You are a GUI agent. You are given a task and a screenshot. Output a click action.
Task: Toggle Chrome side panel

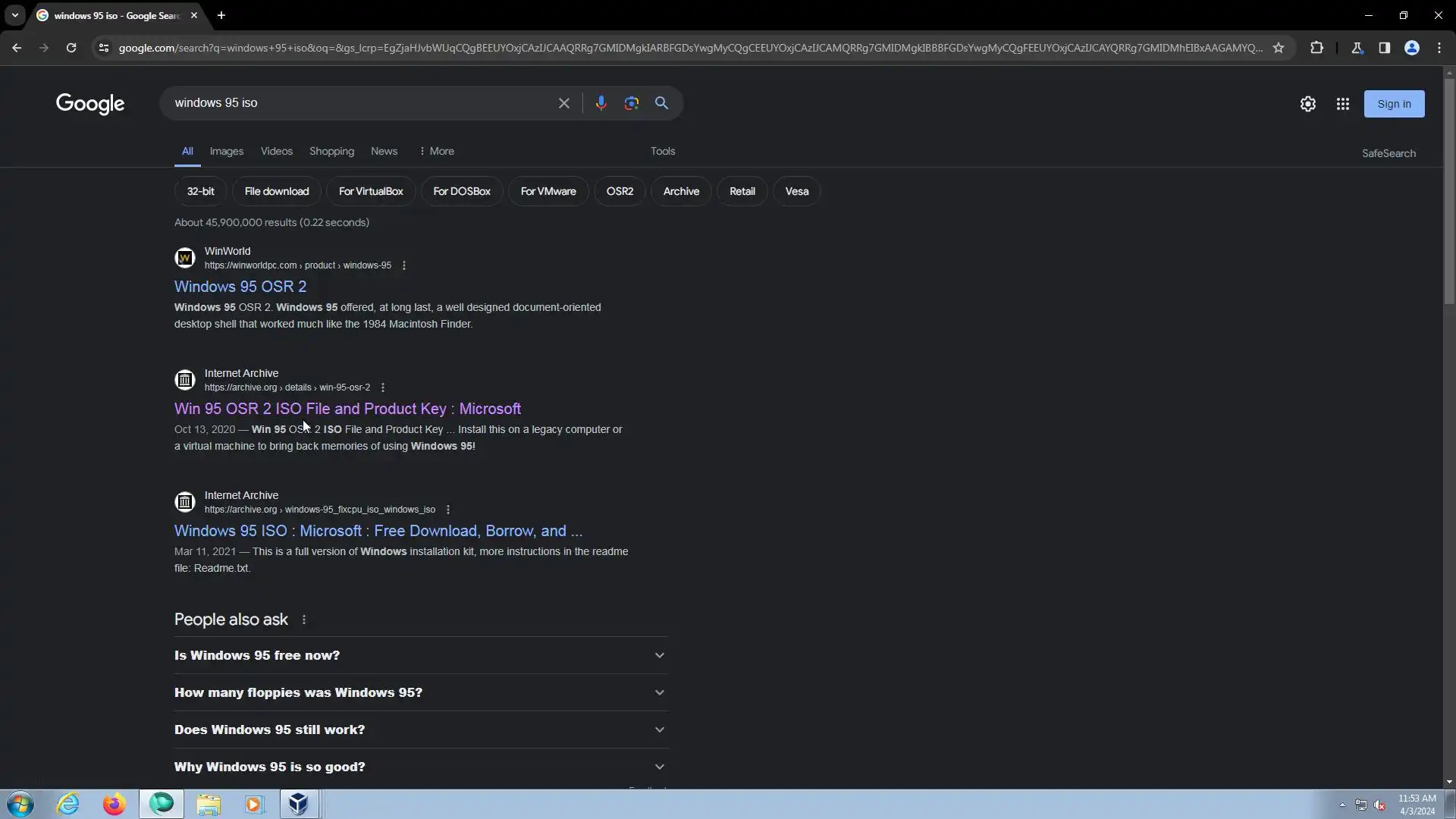point(1384,48)
